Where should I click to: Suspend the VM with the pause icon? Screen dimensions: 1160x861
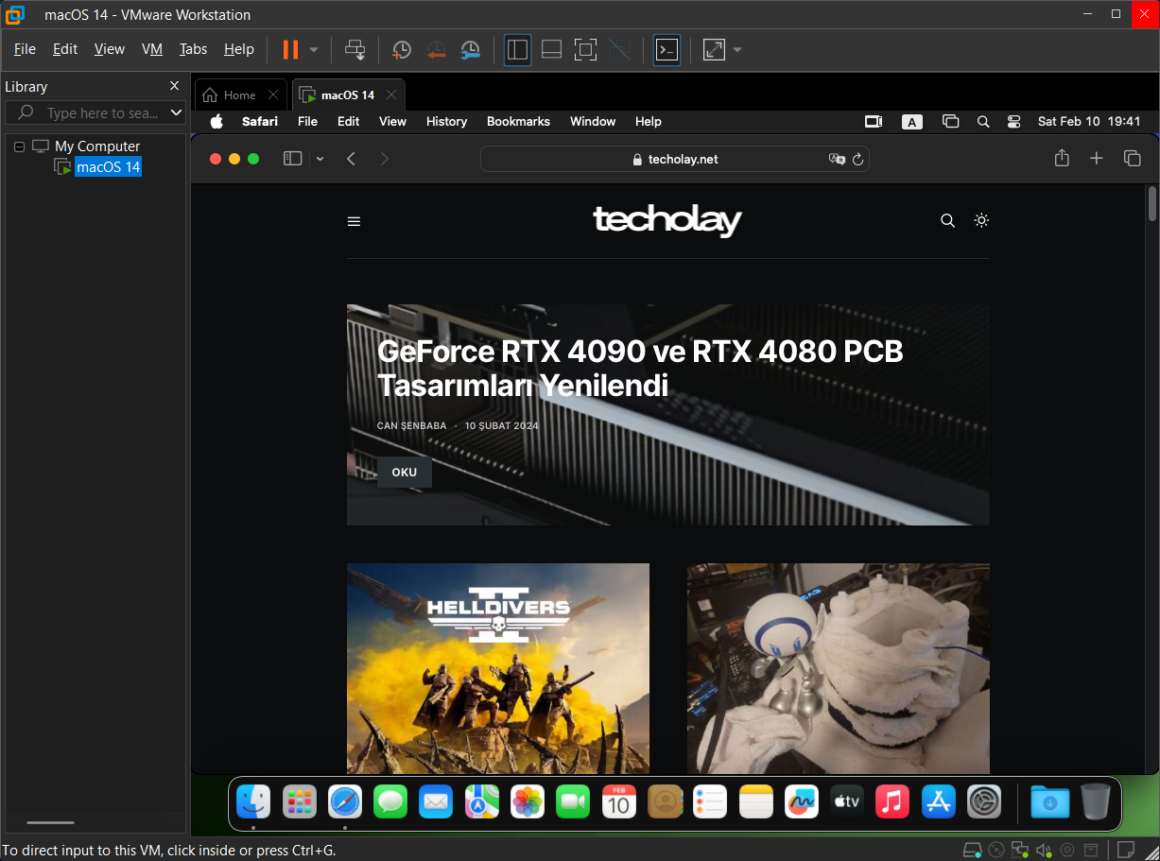tap(291, 50)
